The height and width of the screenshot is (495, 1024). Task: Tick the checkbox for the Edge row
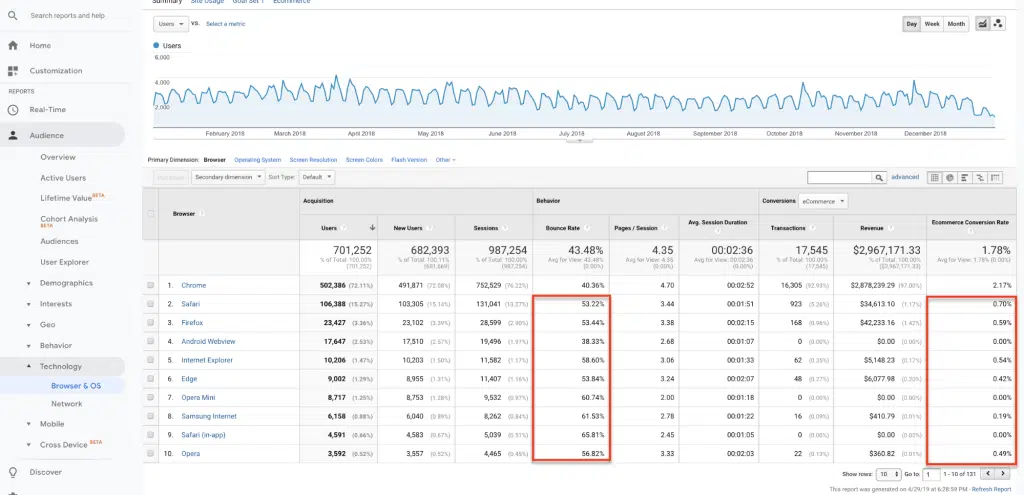click(x=152, y=379)
